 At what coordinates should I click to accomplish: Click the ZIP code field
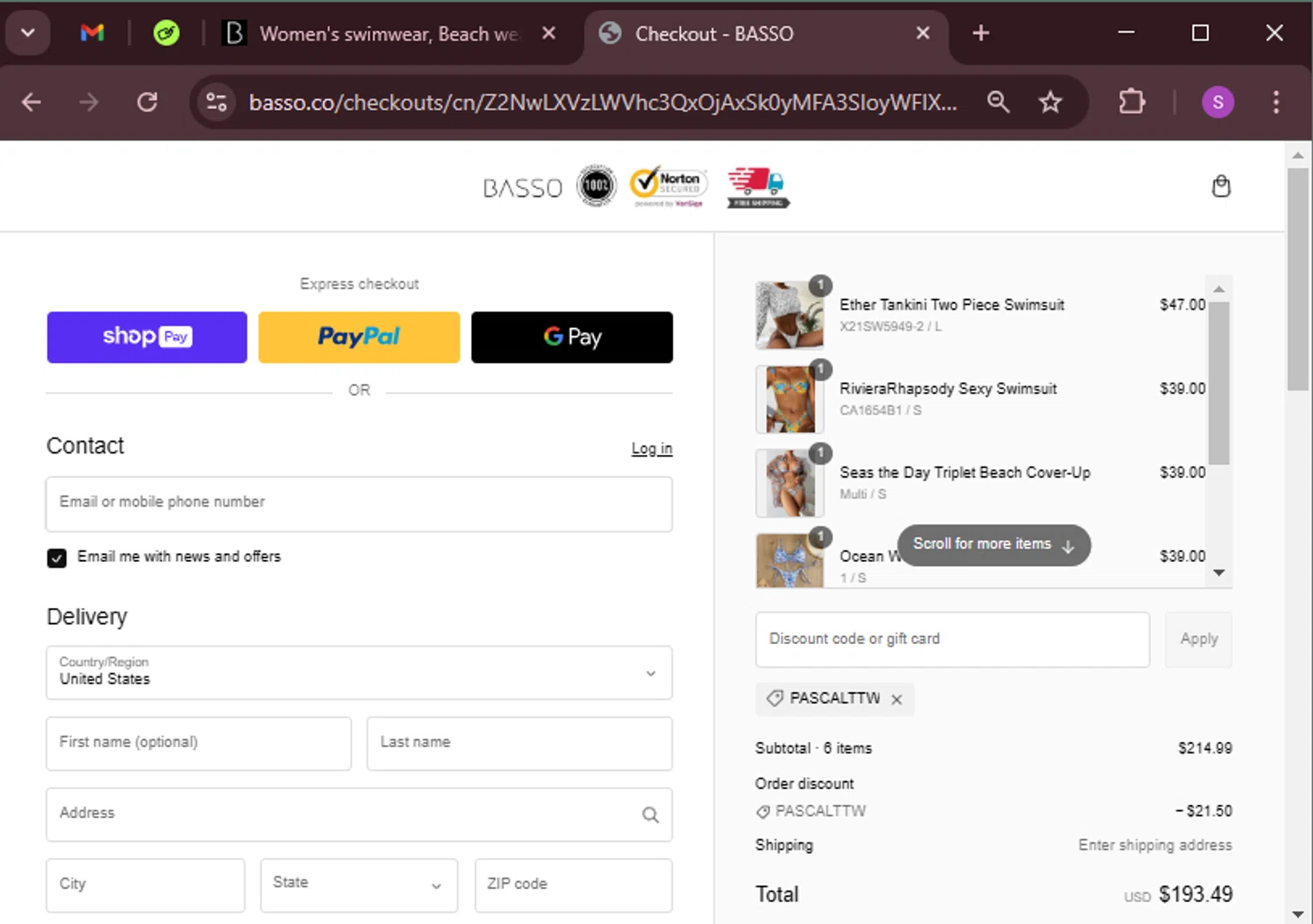pyautogui.click(x=573, y=885)
